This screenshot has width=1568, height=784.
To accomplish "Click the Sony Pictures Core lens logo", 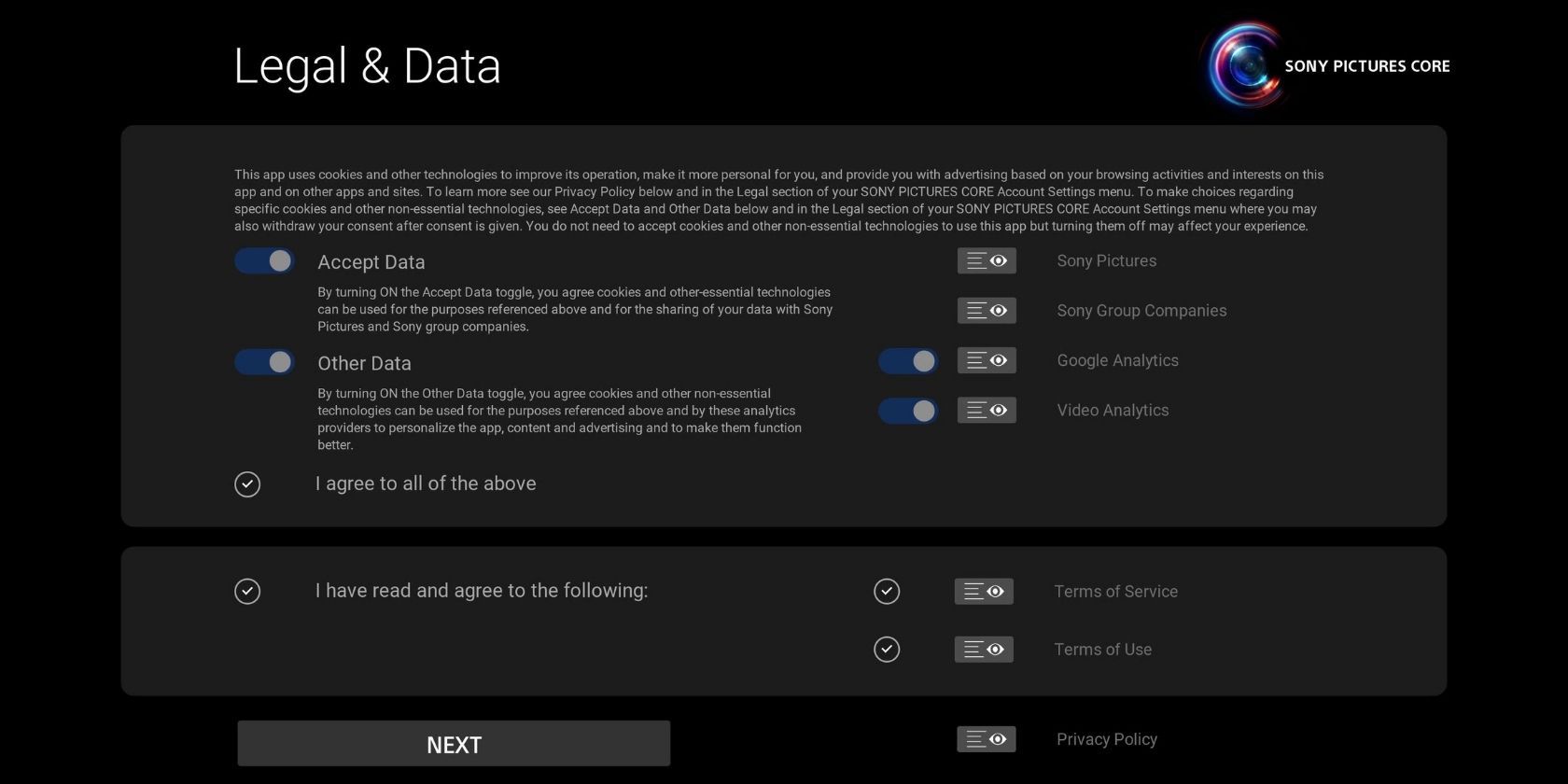I will coord(1244,63).
